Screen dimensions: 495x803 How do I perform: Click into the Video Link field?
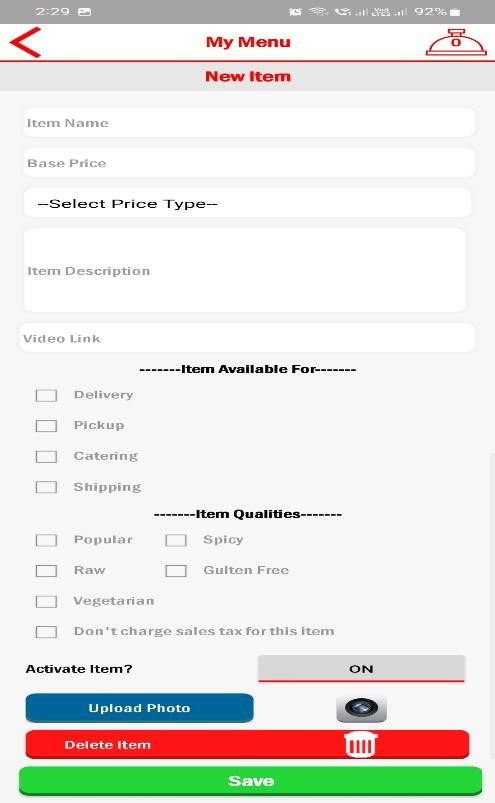(247, 338)
